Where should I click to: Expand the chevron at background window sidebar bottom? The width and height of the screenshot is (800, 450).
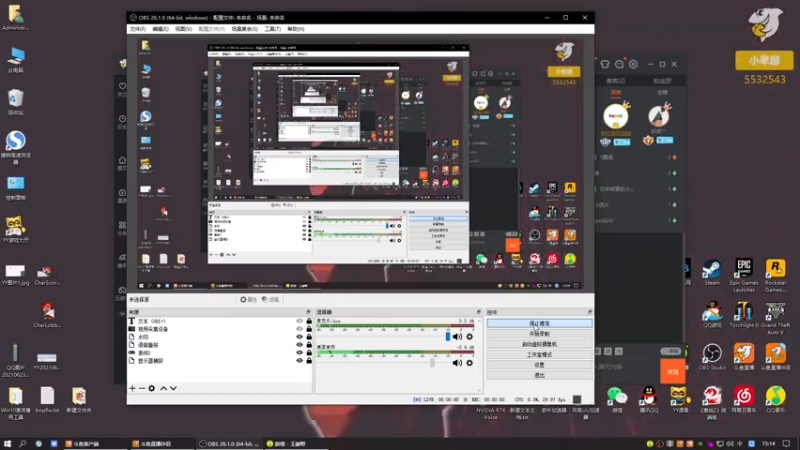click(x=122, y=314)
